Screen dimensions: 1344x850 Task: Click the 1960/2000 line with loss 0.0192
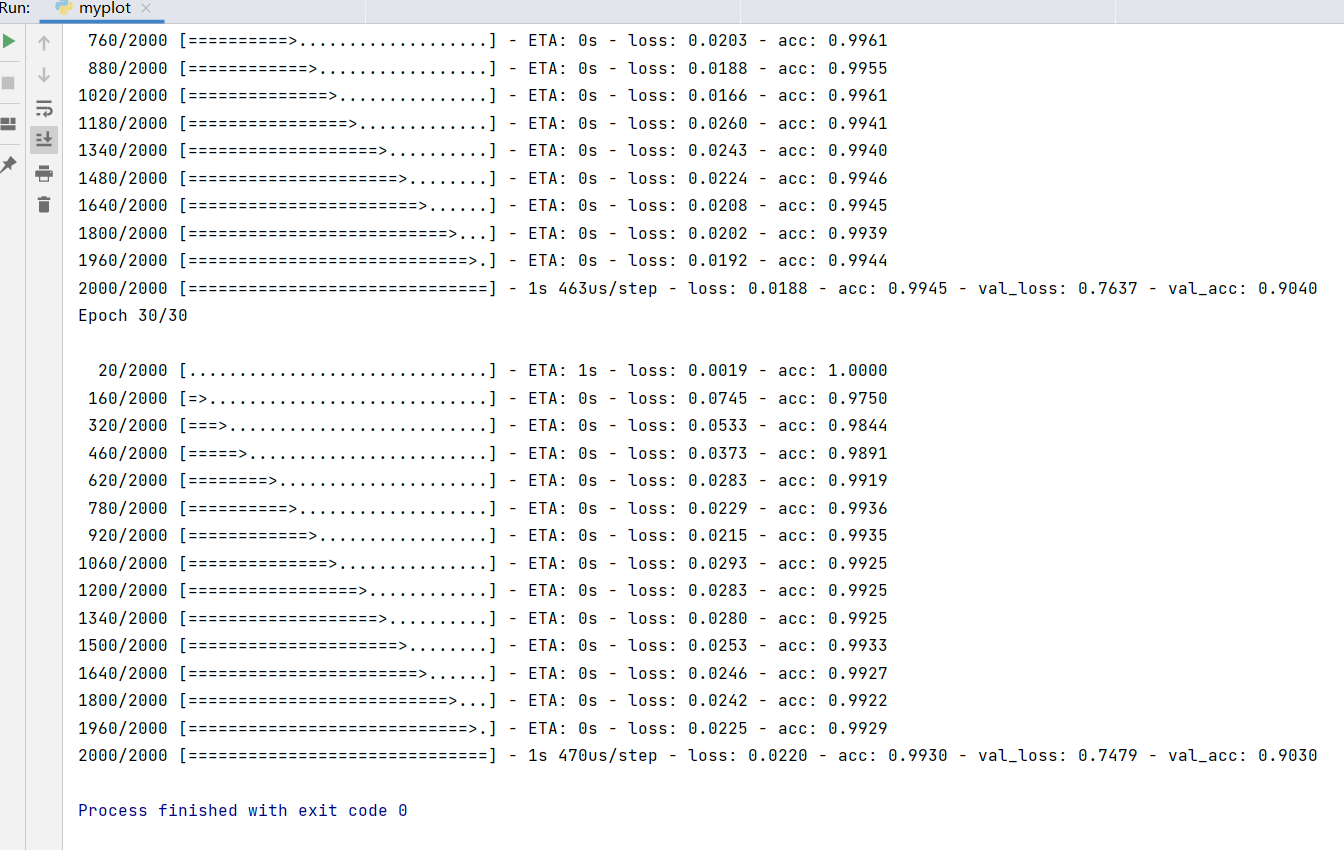(x=483, y=261)
